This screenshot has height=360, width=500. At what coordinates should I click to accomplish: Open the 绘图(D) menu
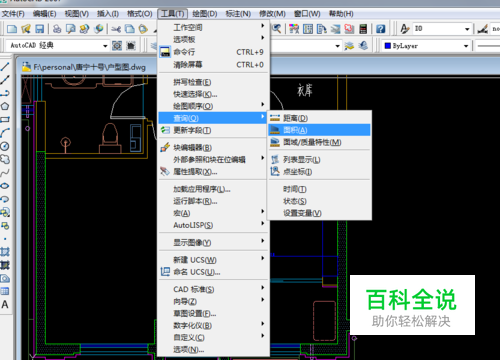[x=205, y=14]
